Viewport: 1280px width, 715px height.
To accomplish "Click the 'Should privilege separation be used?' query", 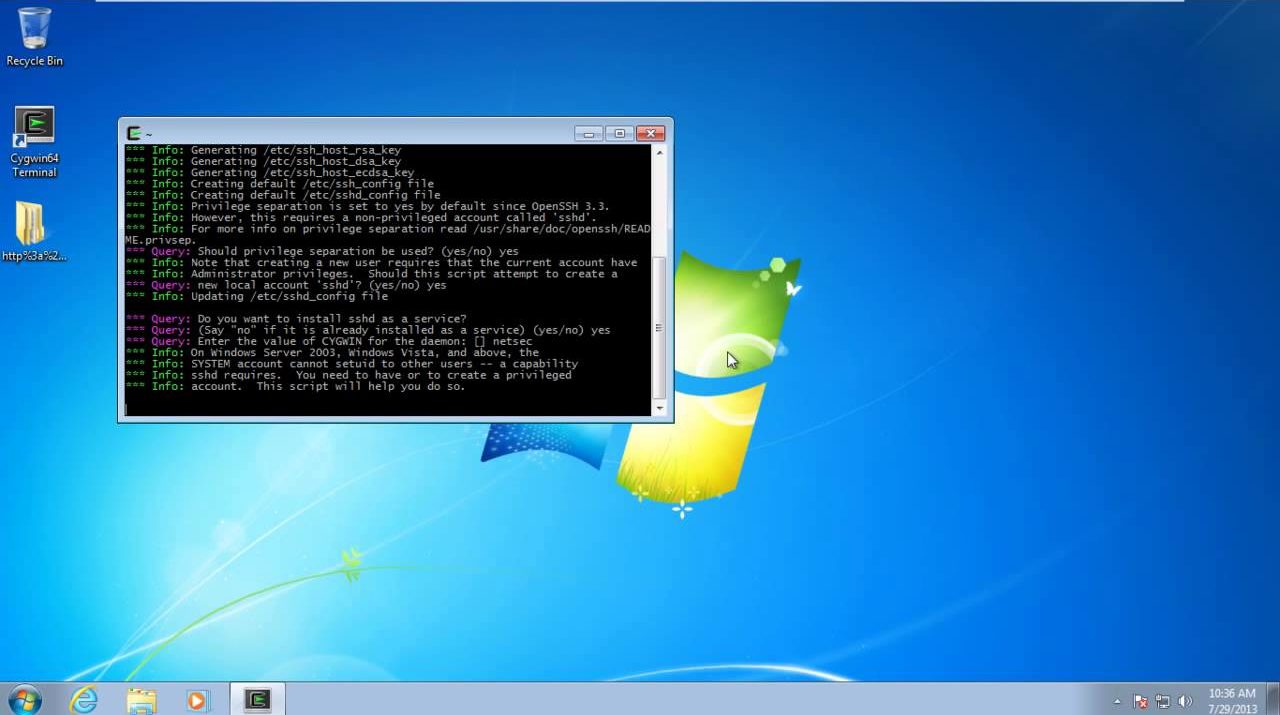I will [x=322, y=251].
